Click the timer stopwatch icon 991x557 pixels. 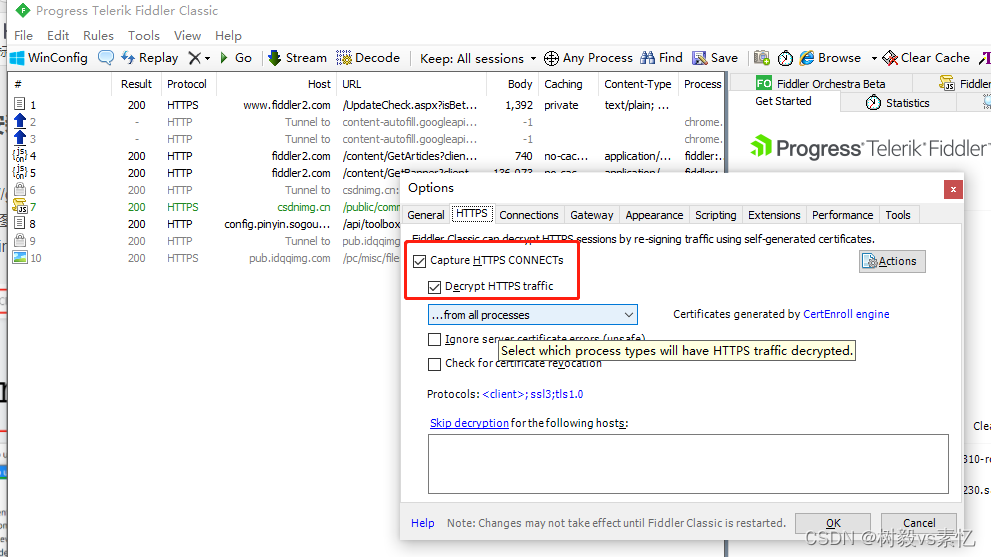(785, 58)
